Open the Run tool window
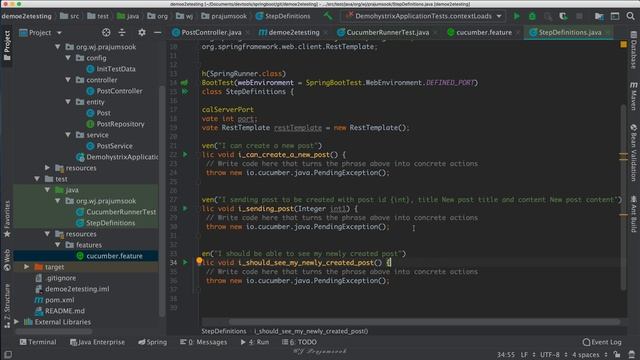Viewport: 640px width, 360px height. tap(255, 342)
